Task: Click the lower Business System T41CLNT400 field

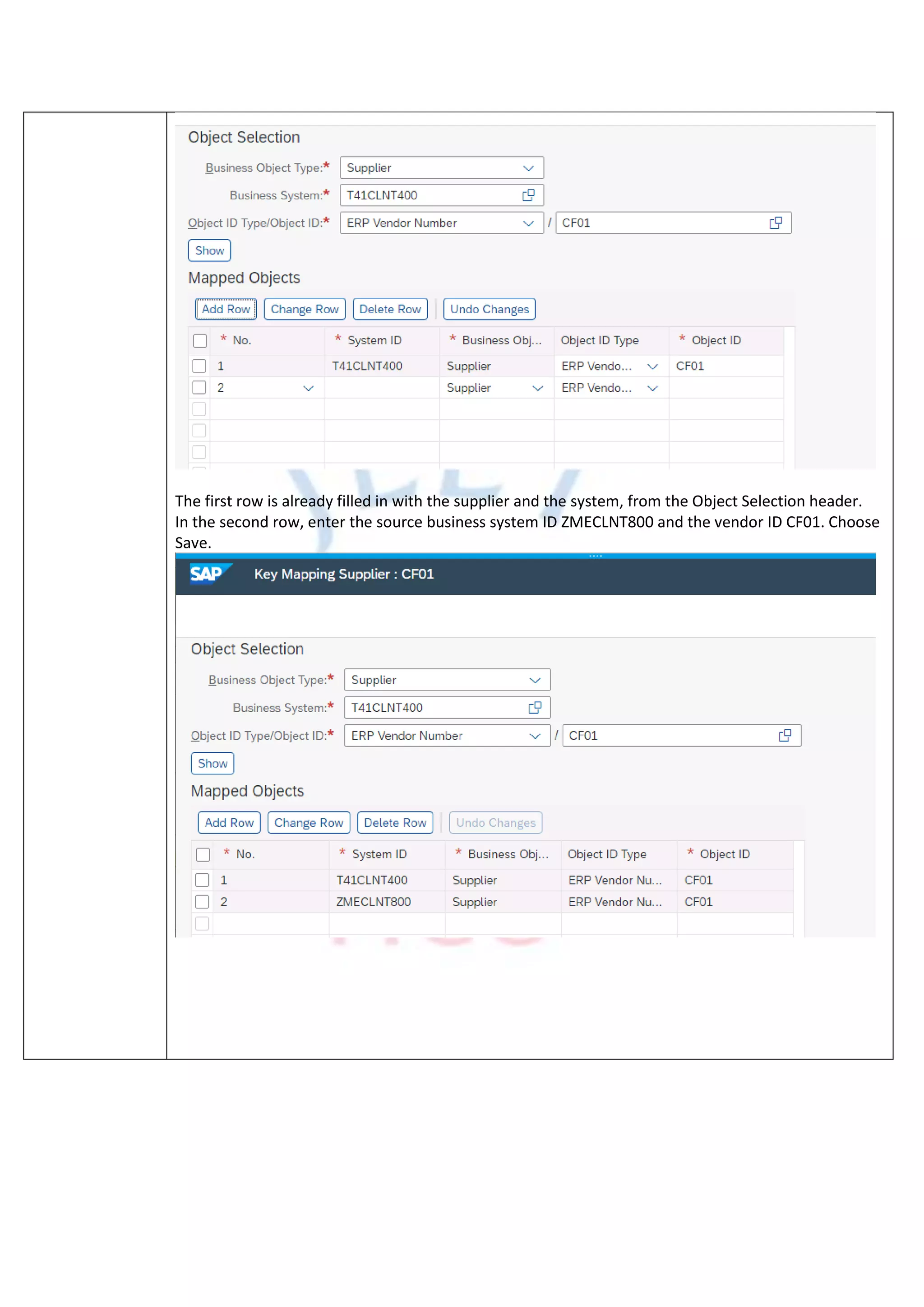Action: click(447, 708)
